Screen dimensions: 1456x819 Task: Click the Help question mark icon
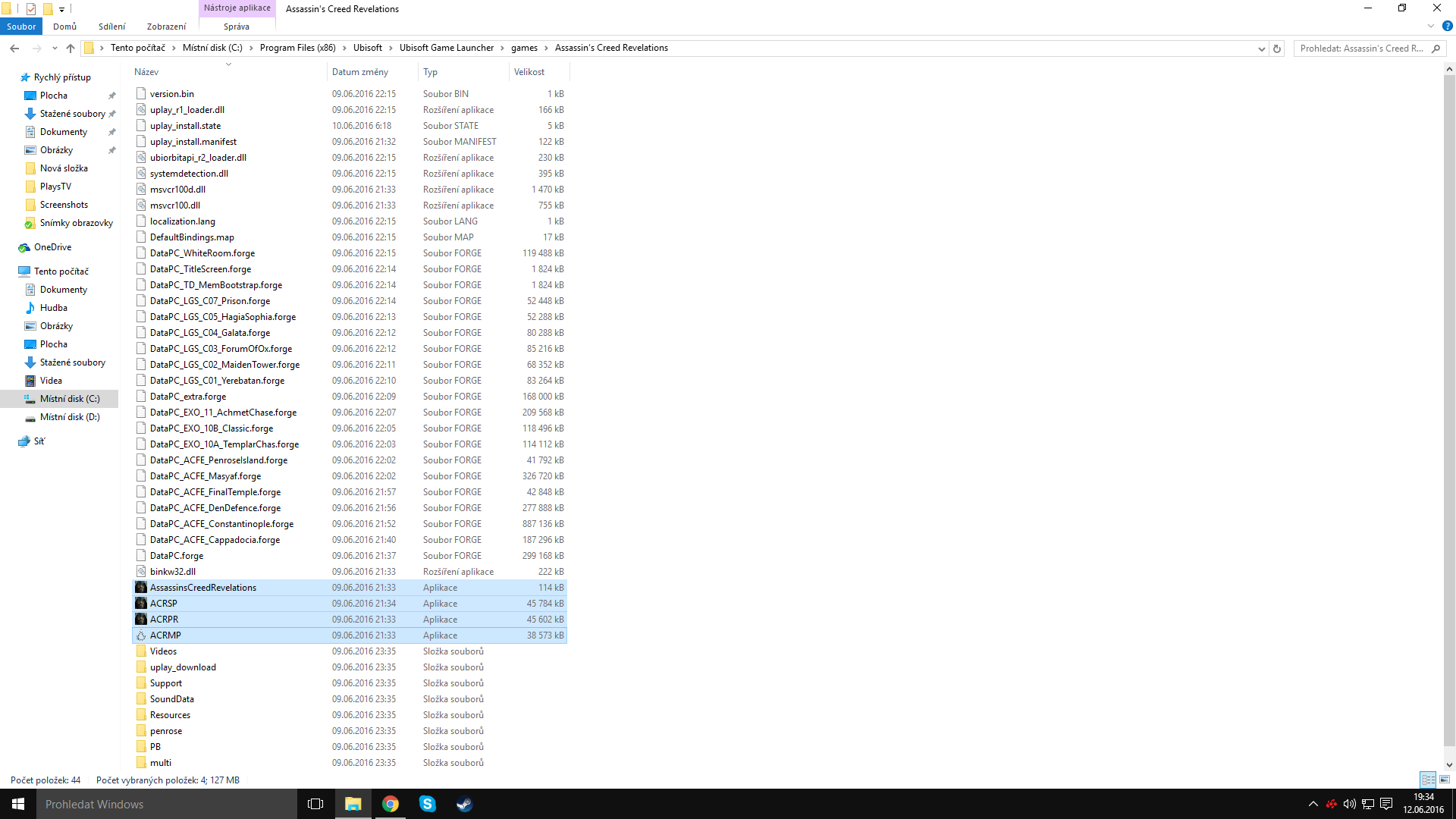click(1447, 26)
